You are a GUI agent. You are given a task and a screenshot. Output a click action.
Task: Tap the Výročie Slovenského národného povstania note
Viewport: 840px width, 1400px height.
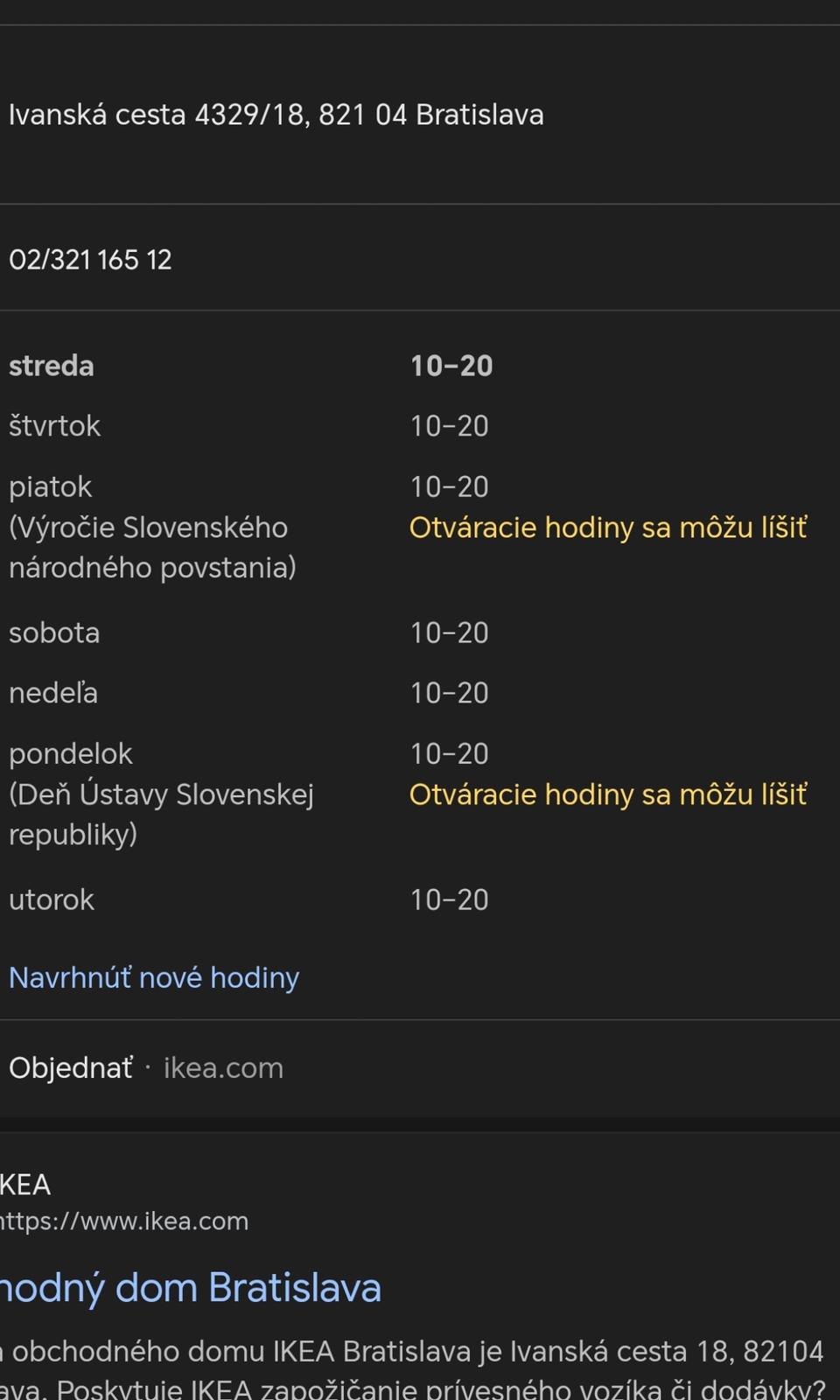tap(152, 548)
